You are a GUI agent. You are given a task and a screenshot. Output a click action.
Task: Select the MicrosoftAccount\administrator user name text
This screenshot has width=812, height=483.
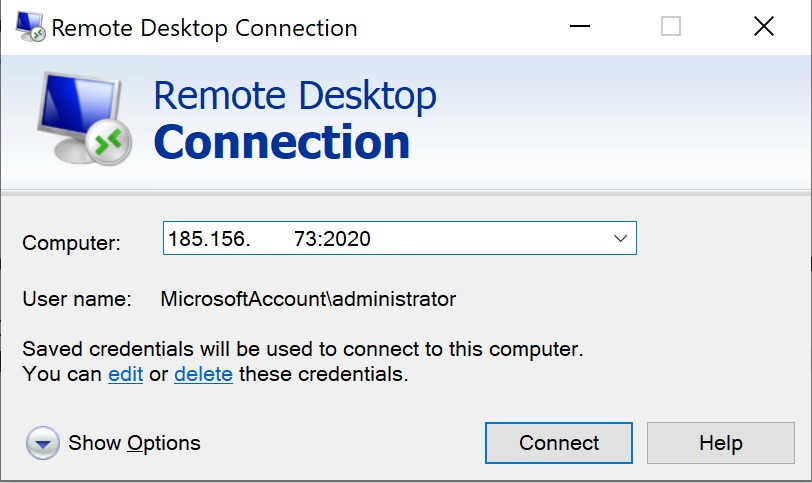308,299
